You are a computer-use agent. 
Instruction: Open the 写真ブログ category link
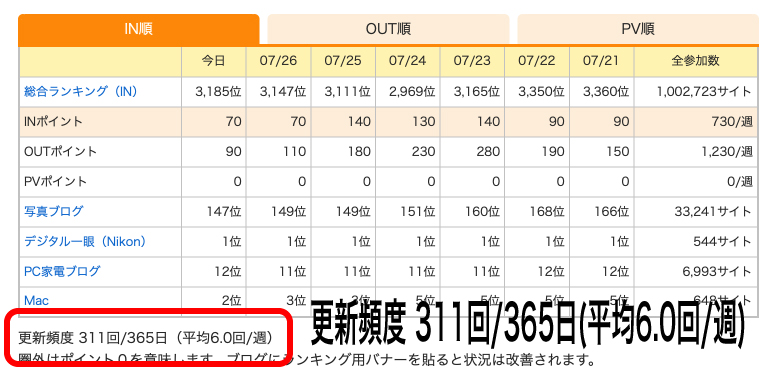tap(54, 211)
